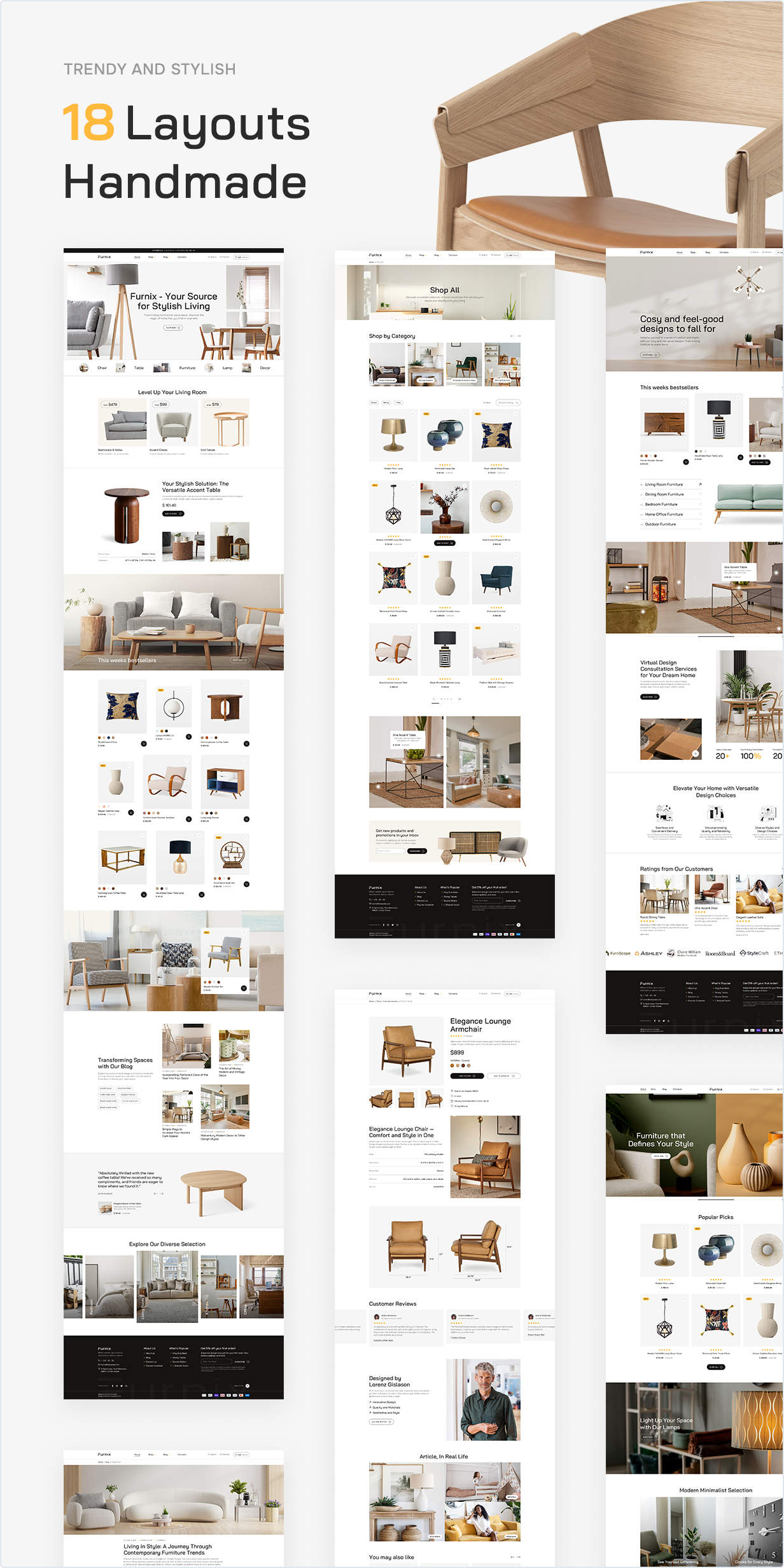Click the arrow icon beside Living Room Furniture
The image size is (784, 1568).
pos(700,484)
